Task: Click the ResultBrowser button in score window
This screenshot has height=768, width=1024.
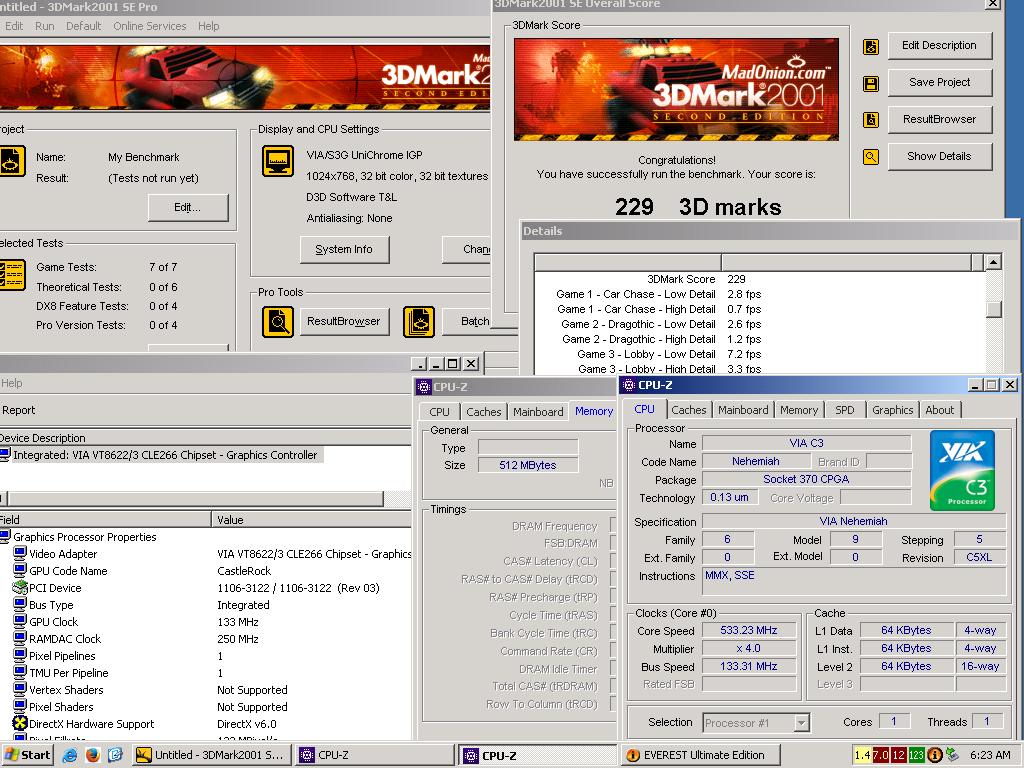Action: pyautogui.click(x=939, y=120)
